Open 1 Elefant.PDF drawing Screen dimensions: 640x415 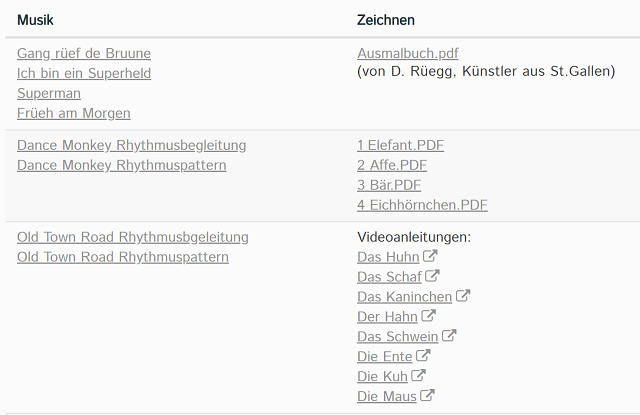tap(400, 145)
